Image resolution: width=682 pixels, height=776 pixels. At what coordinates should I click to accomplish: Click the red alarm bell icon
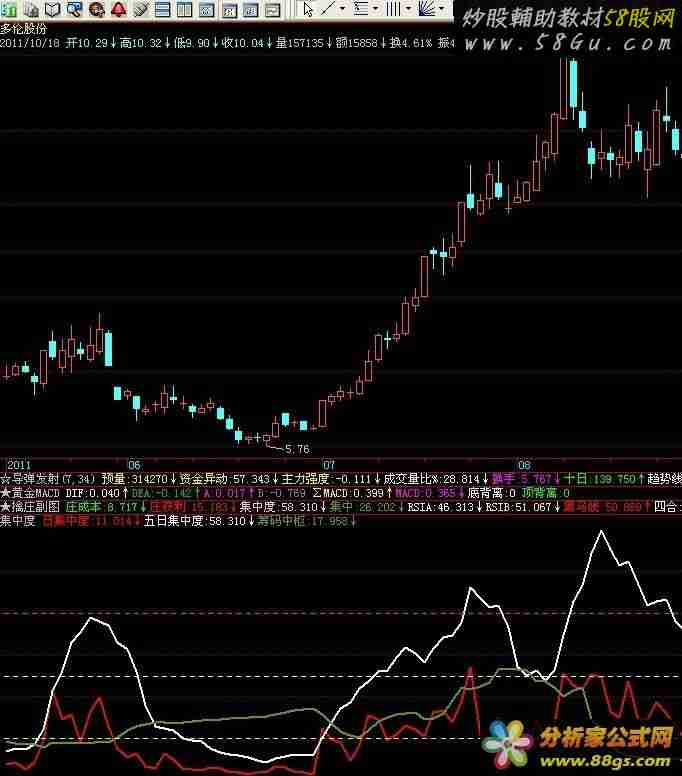coord(118,9)
